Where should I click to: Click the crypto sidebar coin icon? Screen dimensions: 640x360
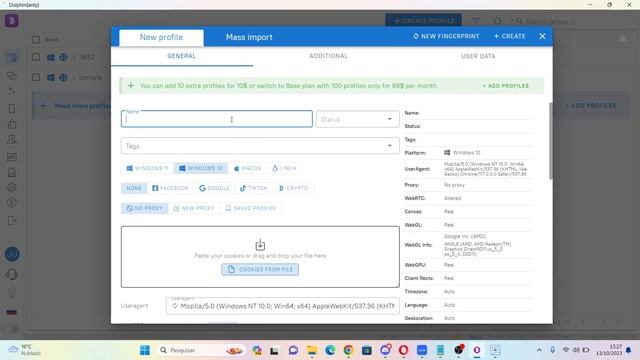(12, 202)
